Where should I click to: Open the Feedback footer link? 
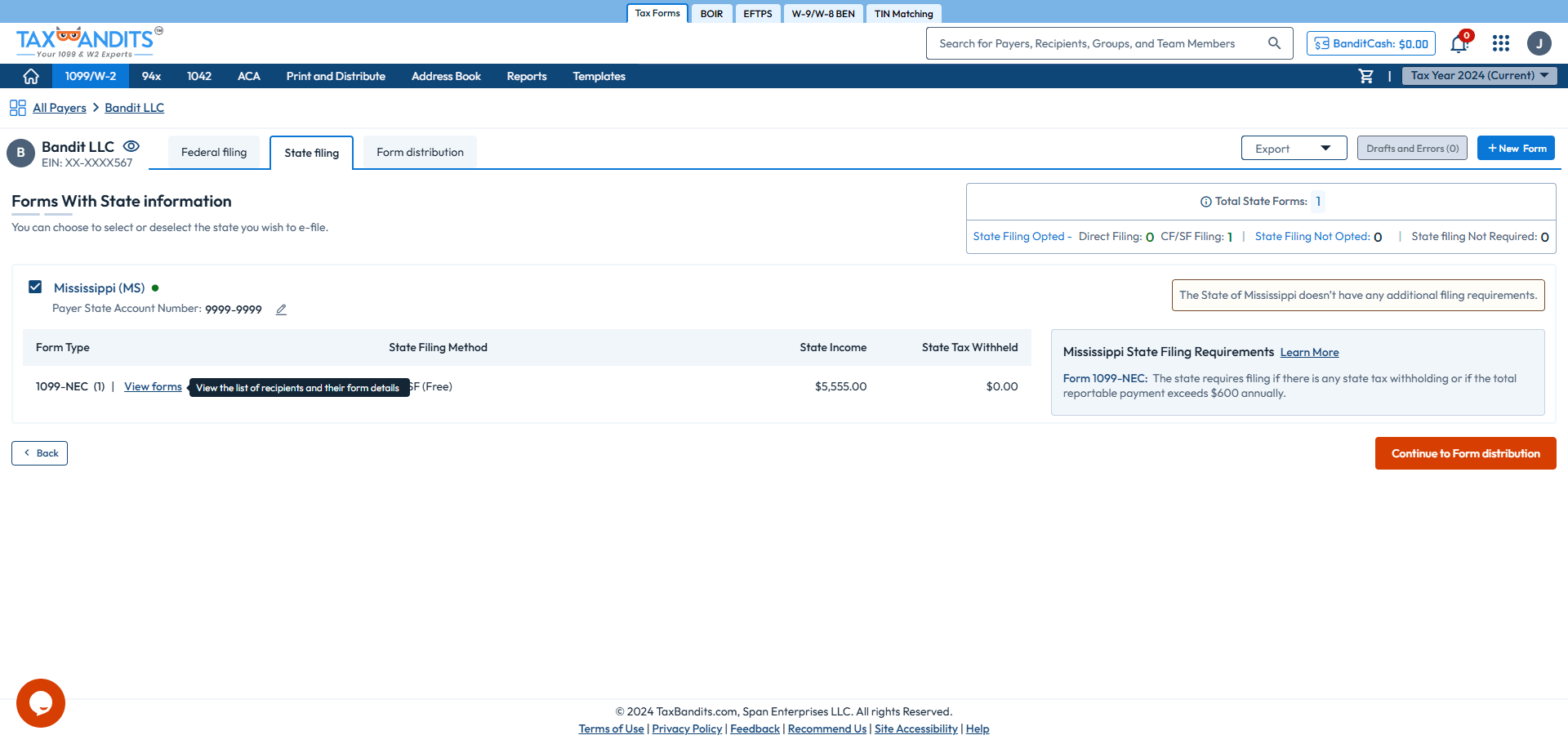(x=755, y=728)
